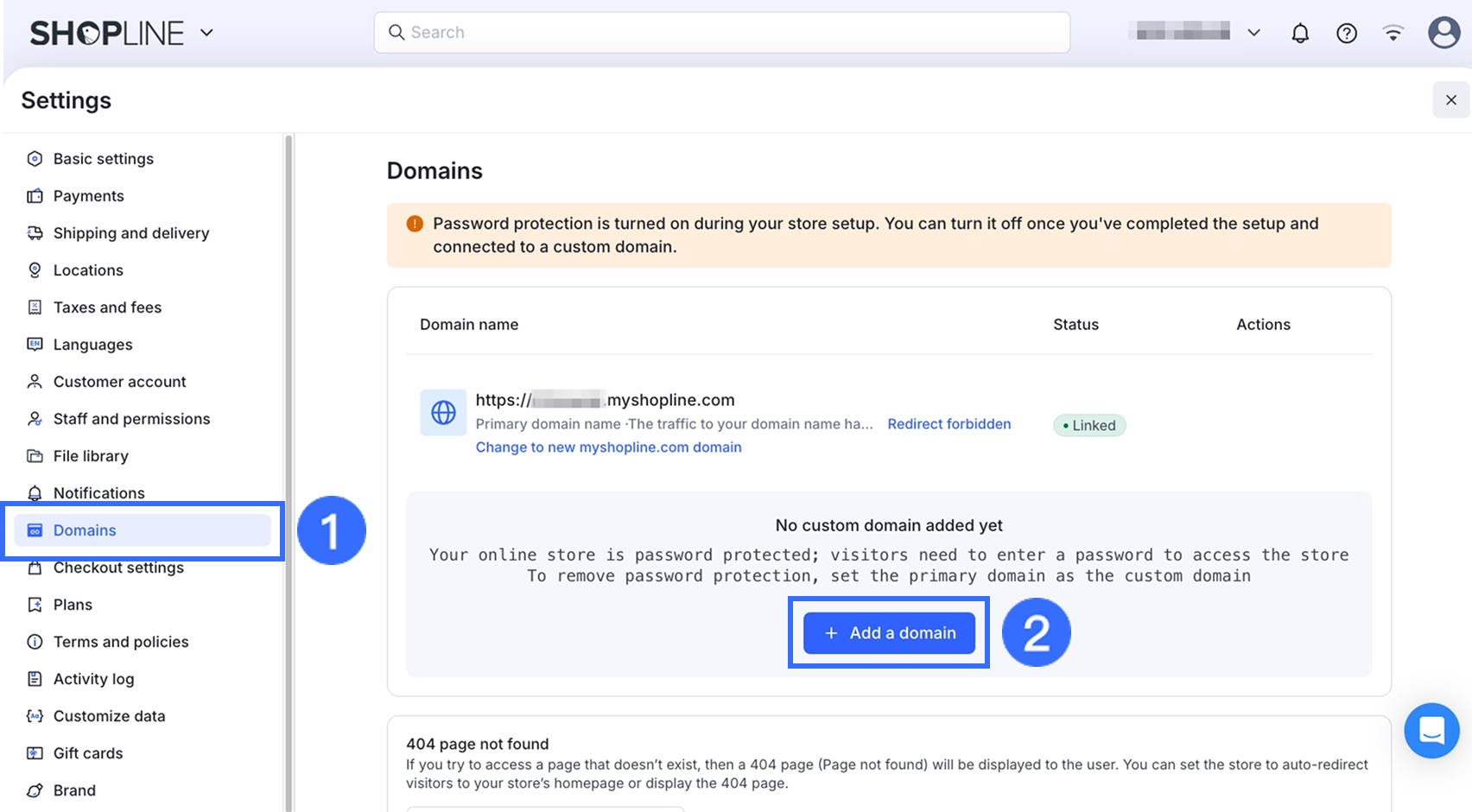Click the settings sidebar scrollbar

[x=289, y=432]
